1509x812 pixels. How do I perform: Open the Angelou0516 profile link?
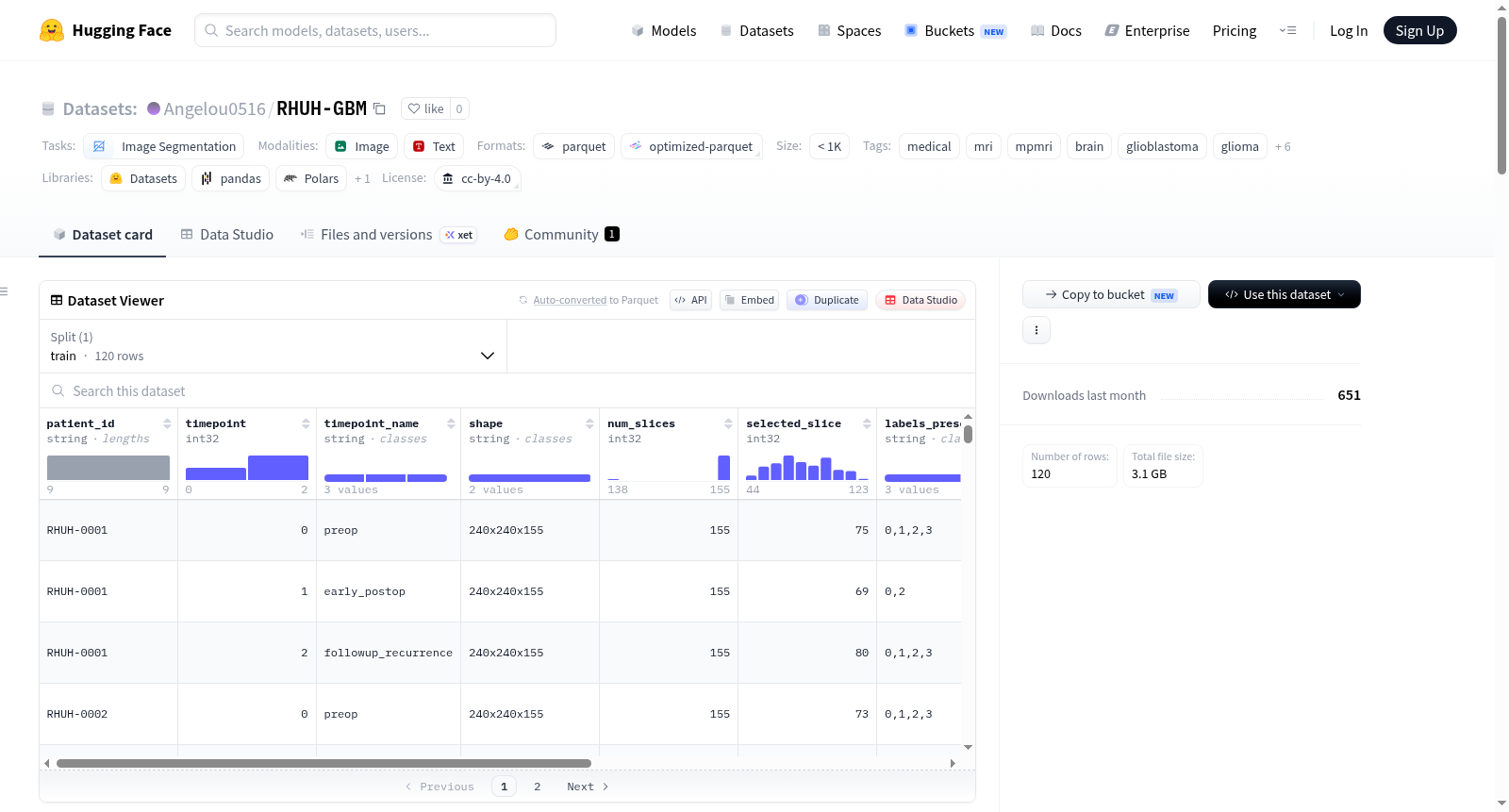(215, 108)
